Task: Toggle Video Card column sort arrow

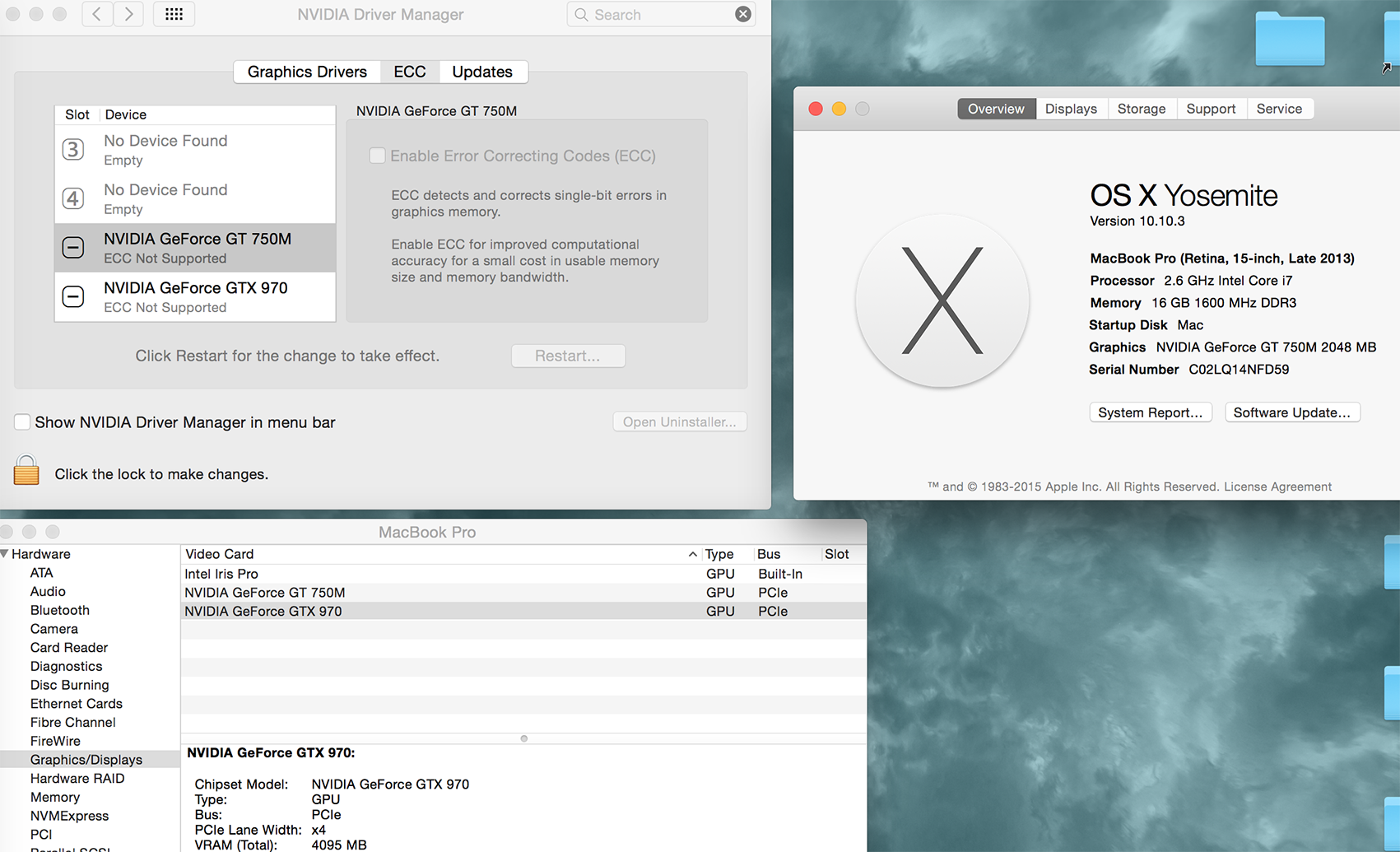Action: click(692, 555)
